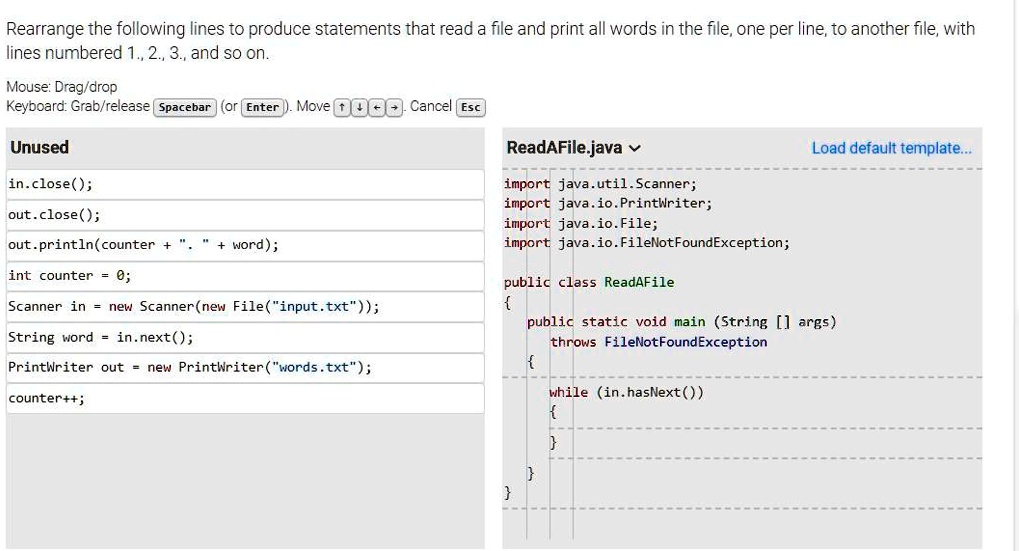Click the Enter key hint

(x=263, y=107)
